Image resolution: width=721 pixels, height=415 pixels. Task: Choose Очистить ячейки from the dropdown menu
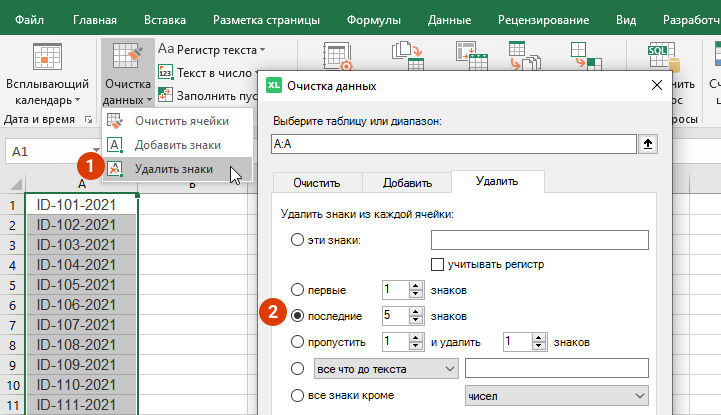pos(177,121)
